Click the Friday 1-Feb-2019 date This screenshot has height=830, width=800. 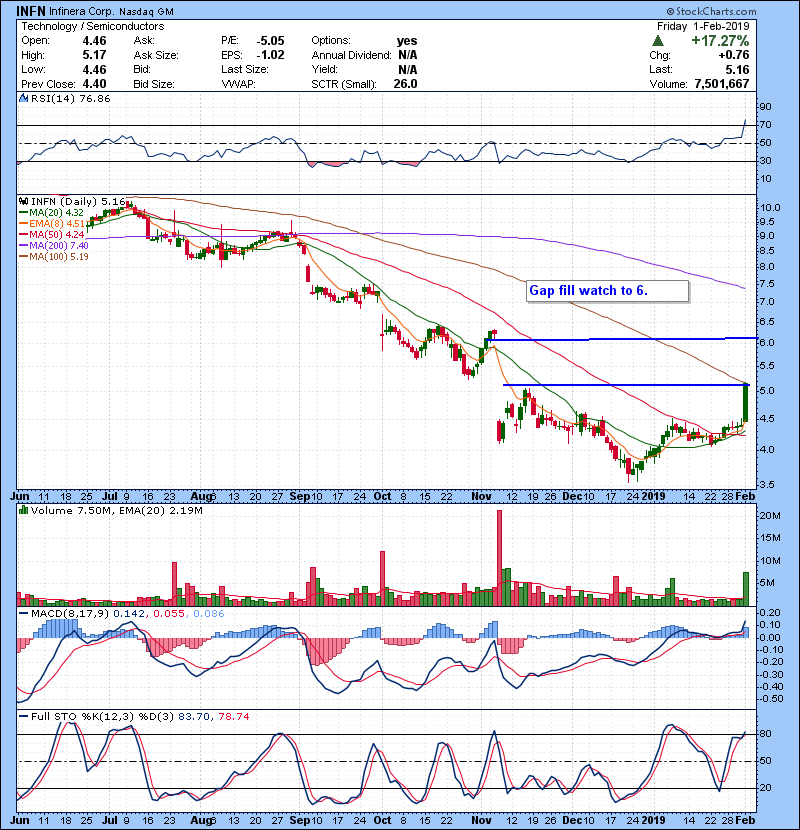(x=703, y=26)
